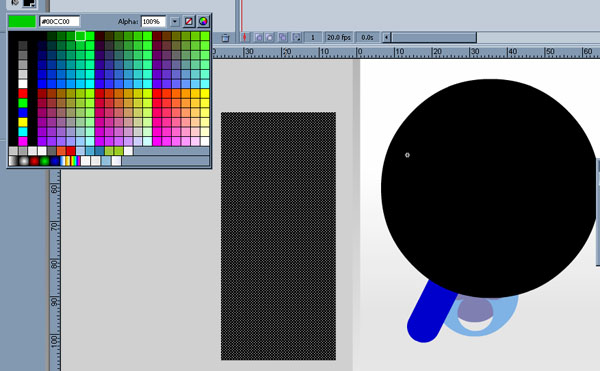Click the current frame number 1
The image size is (600, 371).
pyautogui.click(x=313, y=37)
